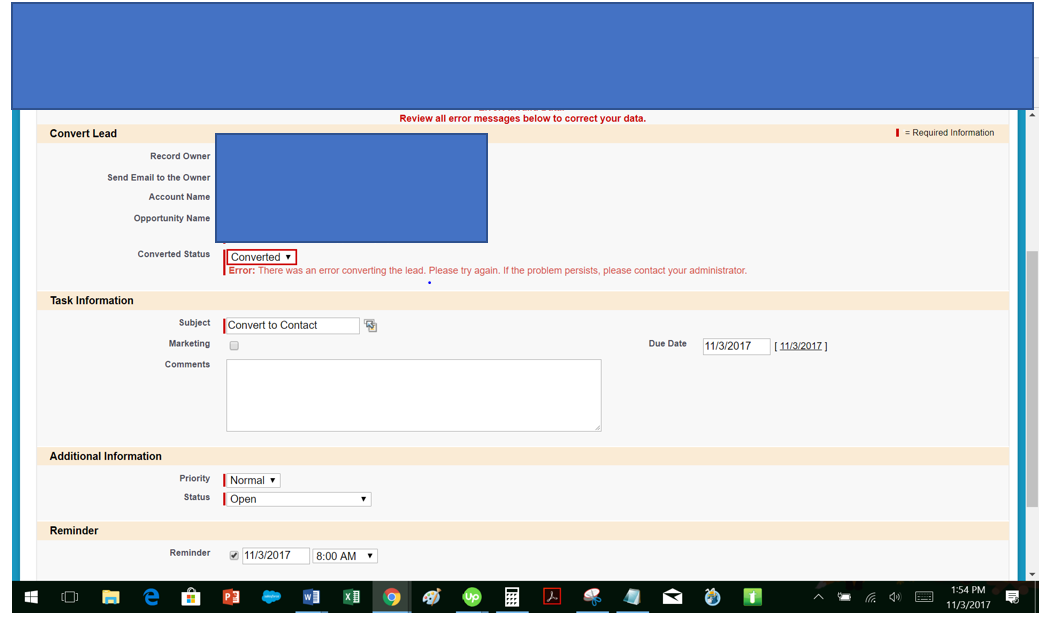
Task: Switch to Google Chrome in the taskbar
Action: (x=391, y=597)
